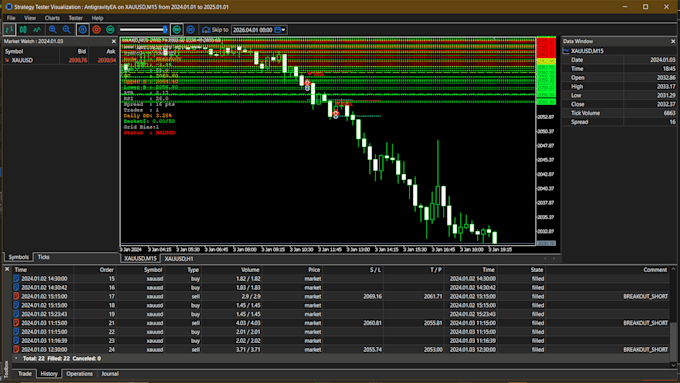Click sell order icon for order 21
This screenshot has height=383, width=680.
(16, 323)
